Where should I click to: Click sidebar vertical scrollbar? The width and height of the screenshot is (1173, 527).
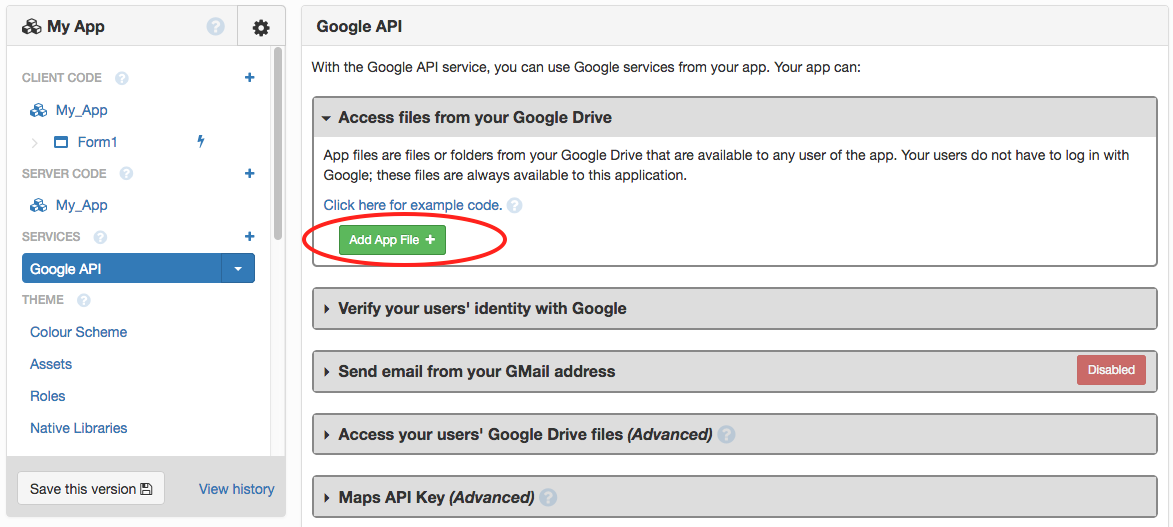(278, 142)
